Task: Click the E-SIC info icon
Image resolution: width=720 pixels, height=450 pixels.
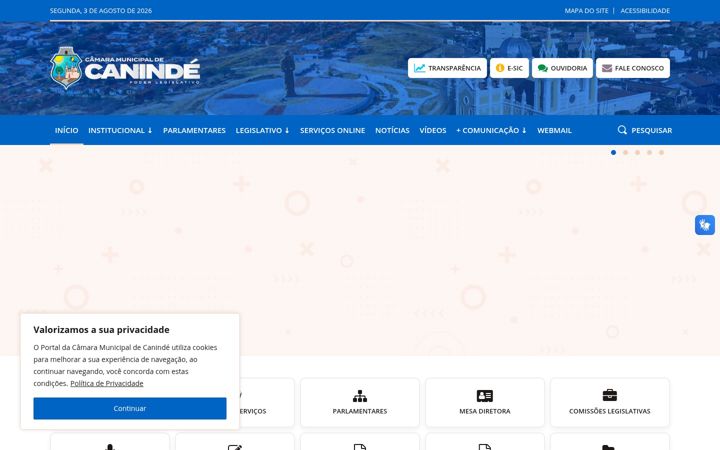Action: tap(500, 68)
